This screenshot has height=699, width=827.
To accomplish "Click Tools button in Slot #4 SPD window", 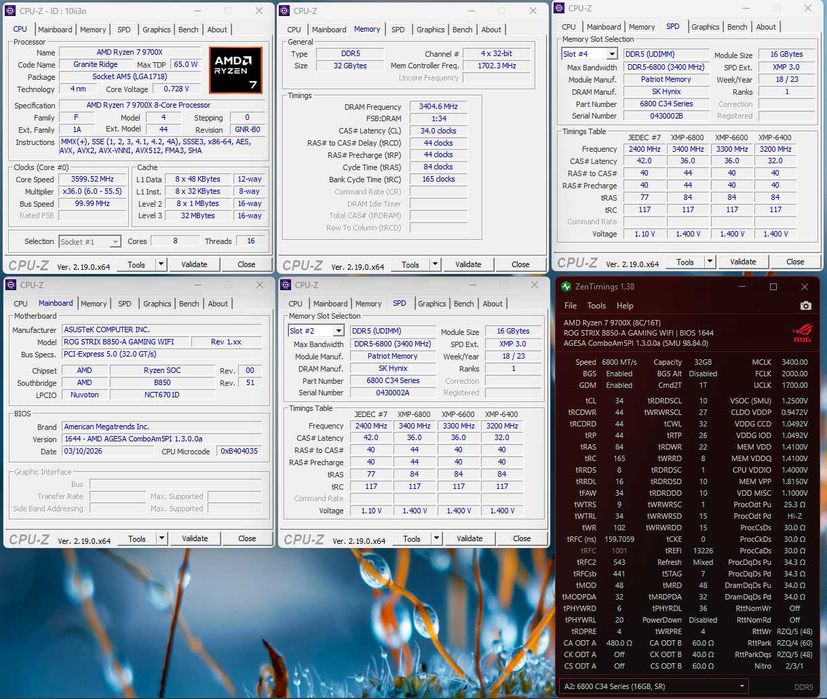I will pyautogui.click(x=685, y=262).
